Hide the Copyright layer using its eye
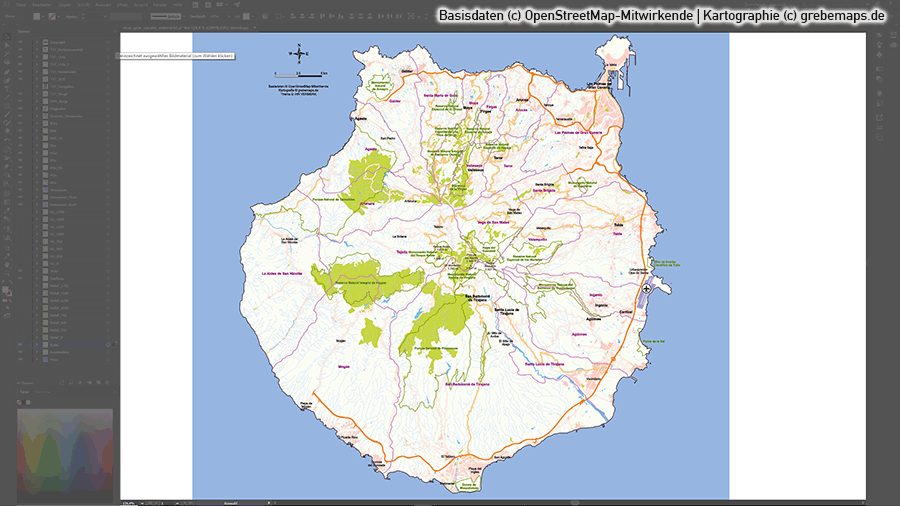This screenshot has height=506, width=900. [x=22, y=42]
